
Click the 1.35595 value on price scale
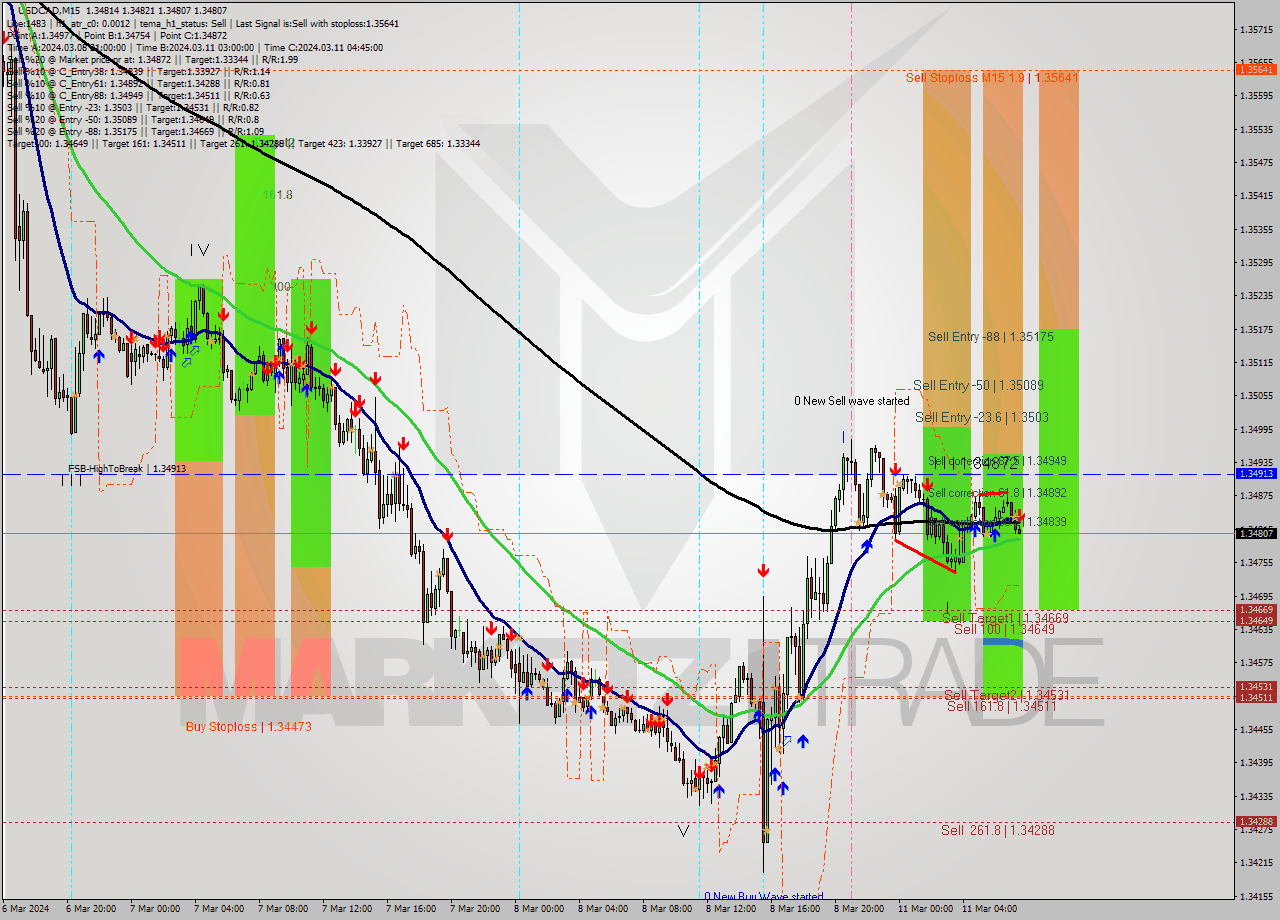[1256, 96]
